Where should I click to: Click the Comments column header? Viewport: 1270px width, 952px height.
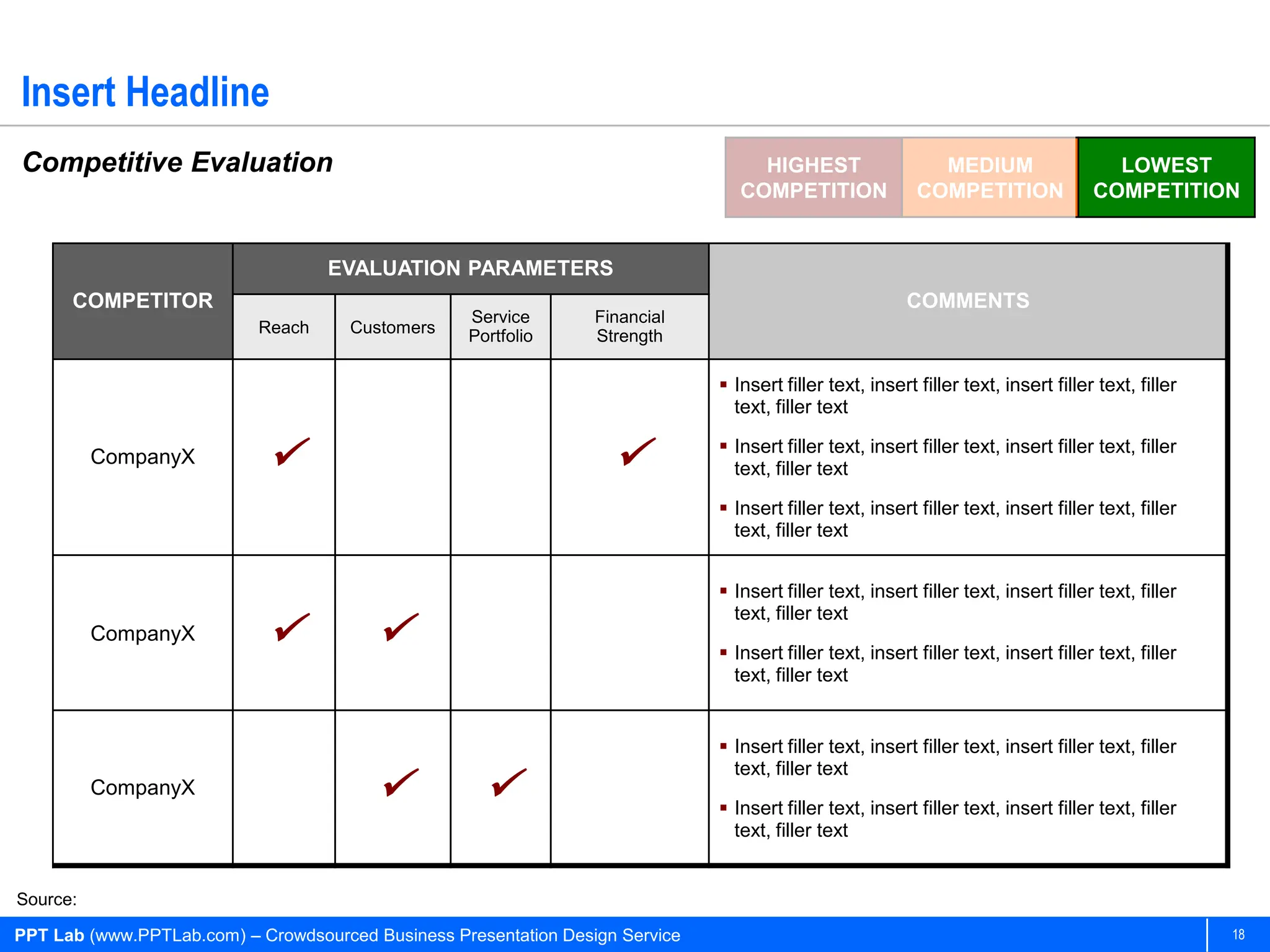[x=967, y=301]
